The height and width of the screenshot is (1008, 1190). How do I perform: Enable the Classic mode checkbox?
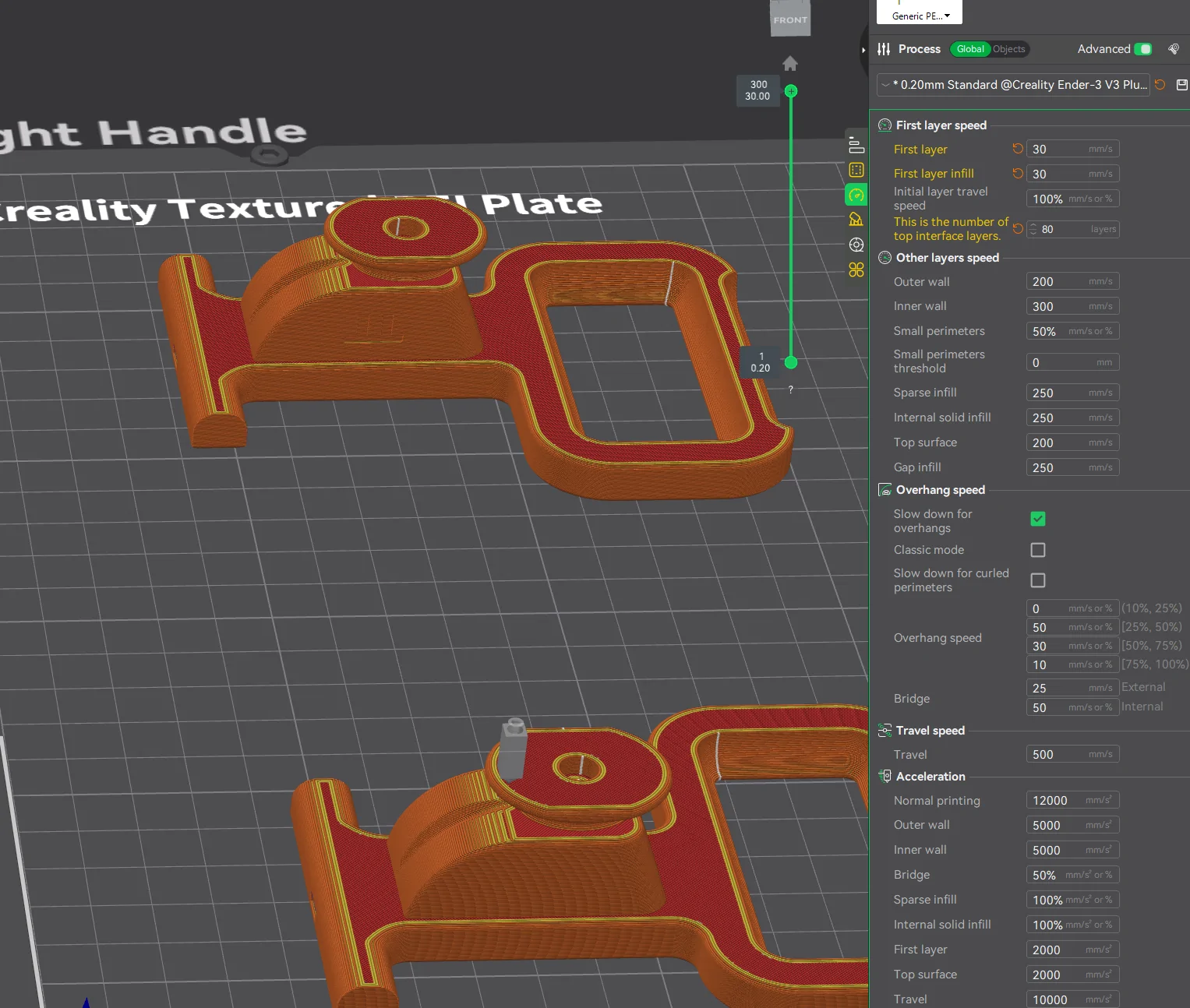[1038, 550]
